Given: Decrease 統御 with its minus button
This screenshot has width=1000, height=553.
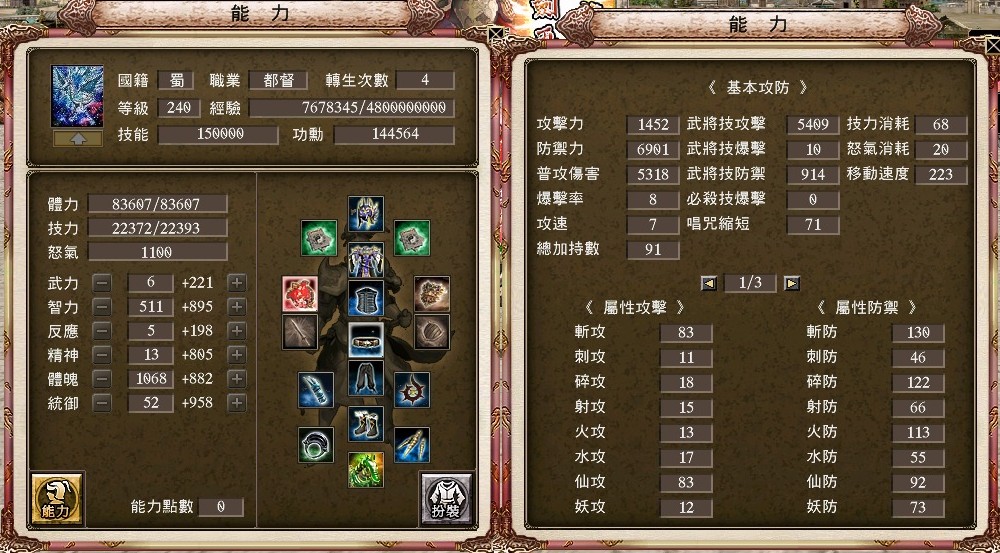Looking at the screenshot, I should click(102, 403).
